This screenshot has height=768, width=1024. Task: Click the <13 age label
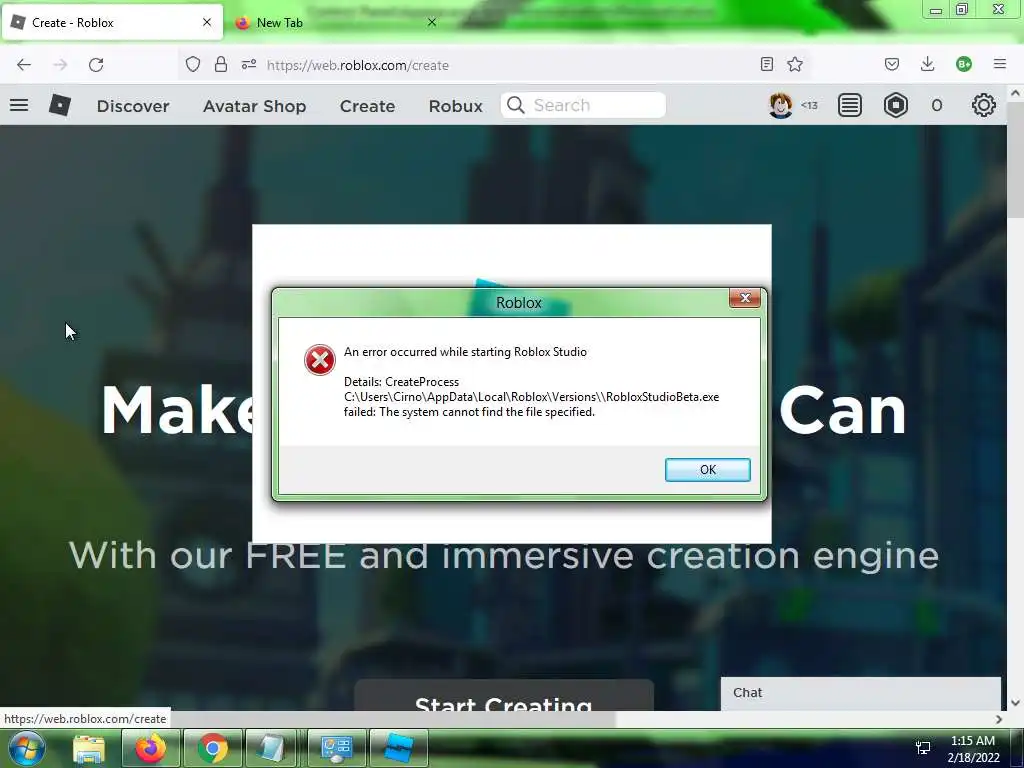809,105
